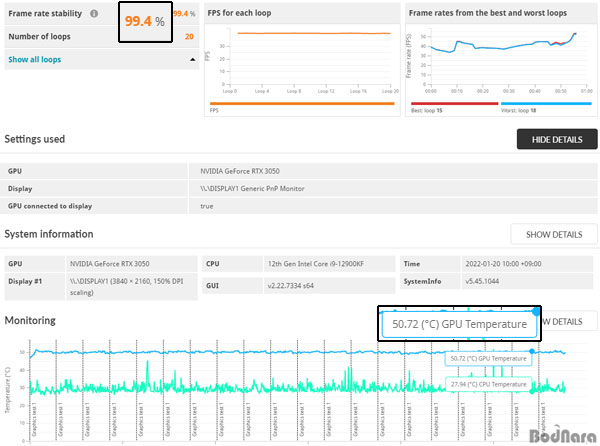The height and width of the screenshot is (446, 600).
Task: Click the HIDE DETAILS button
Action: coord(557,139)
